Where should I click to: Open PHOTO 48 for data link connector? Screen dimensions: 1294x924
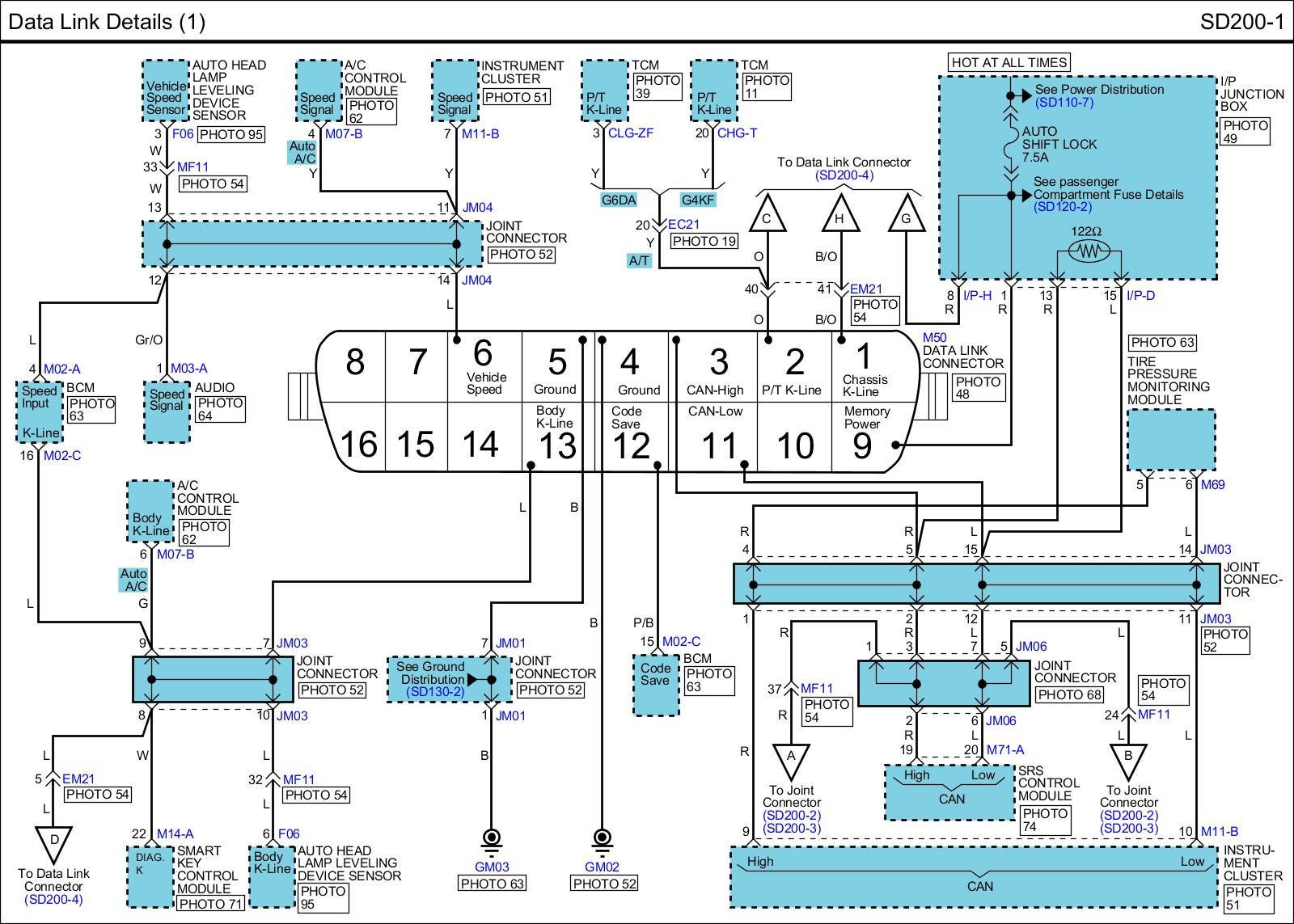[977, 388]
